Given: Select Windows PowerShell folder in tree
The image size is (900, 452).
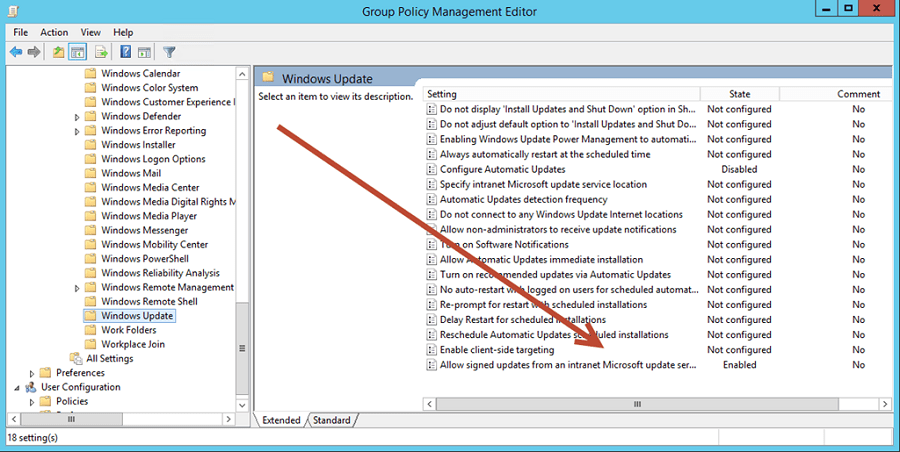Looking at the screenshot, I should click(x=147, y=259).
